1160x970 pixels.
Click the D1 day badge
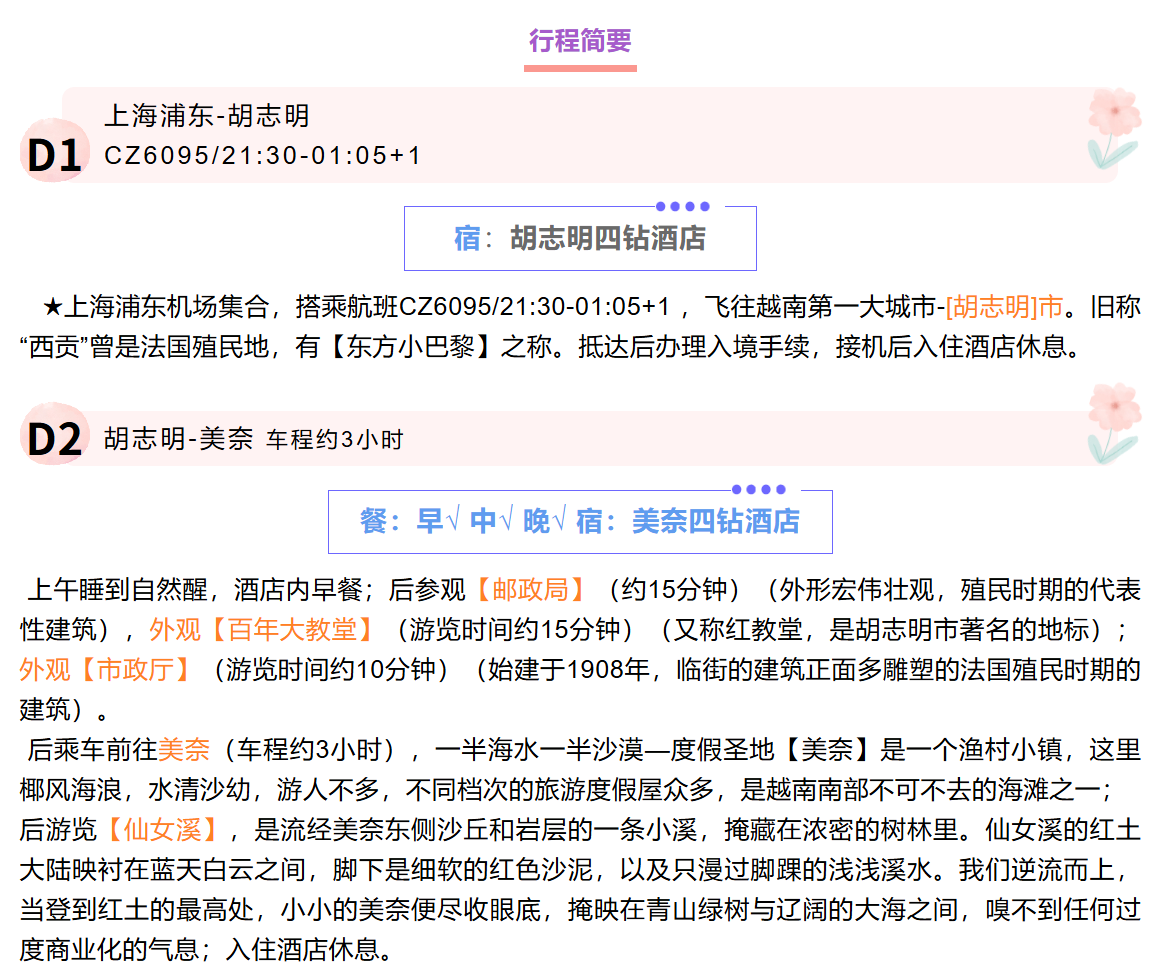click(54, 155)
